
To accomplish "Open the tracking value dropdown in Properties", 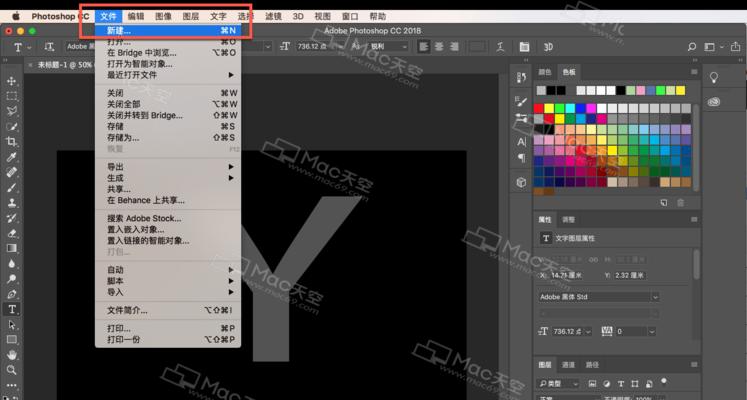I will point(652,331).
